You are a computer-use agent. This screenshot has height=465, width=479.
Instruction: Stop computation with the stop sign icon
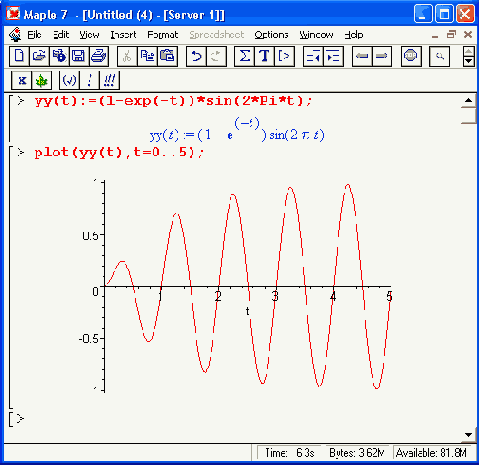pos(410,56)
